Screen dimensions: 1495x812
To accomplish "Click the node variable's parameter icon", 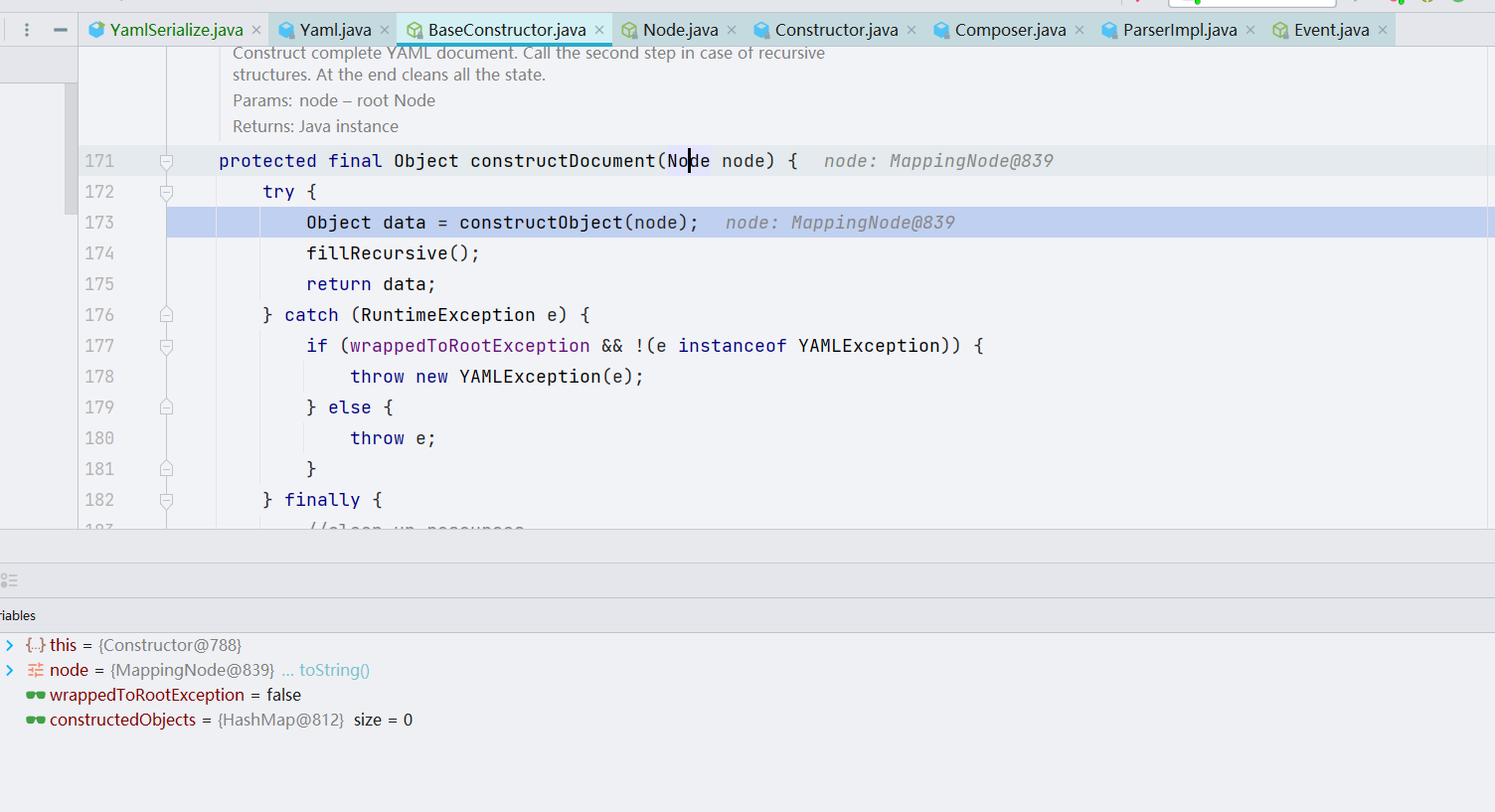I will click(36, 671).
